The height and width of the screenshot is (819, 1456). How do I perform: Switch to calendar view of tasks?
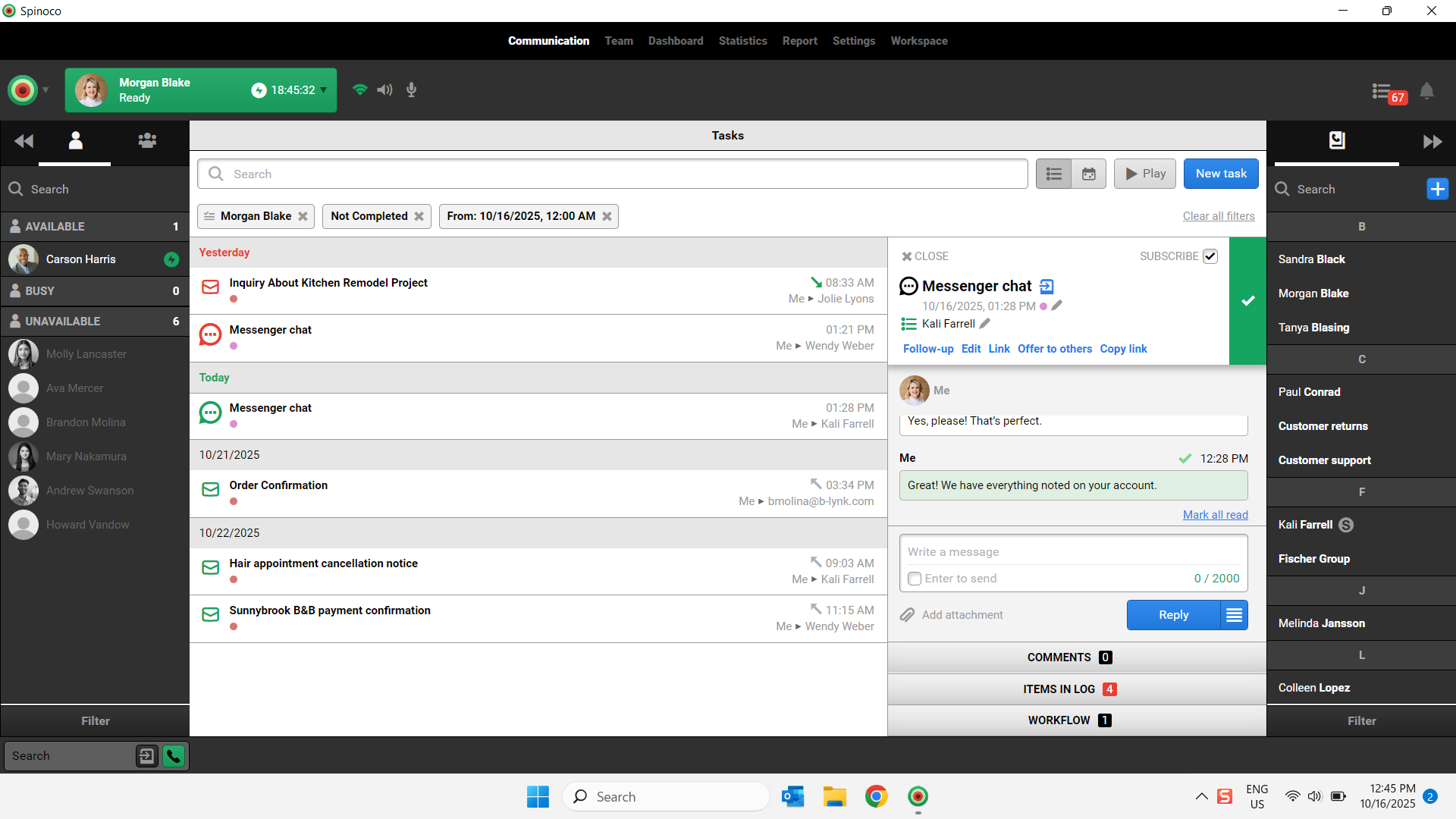coord(1089,174)
